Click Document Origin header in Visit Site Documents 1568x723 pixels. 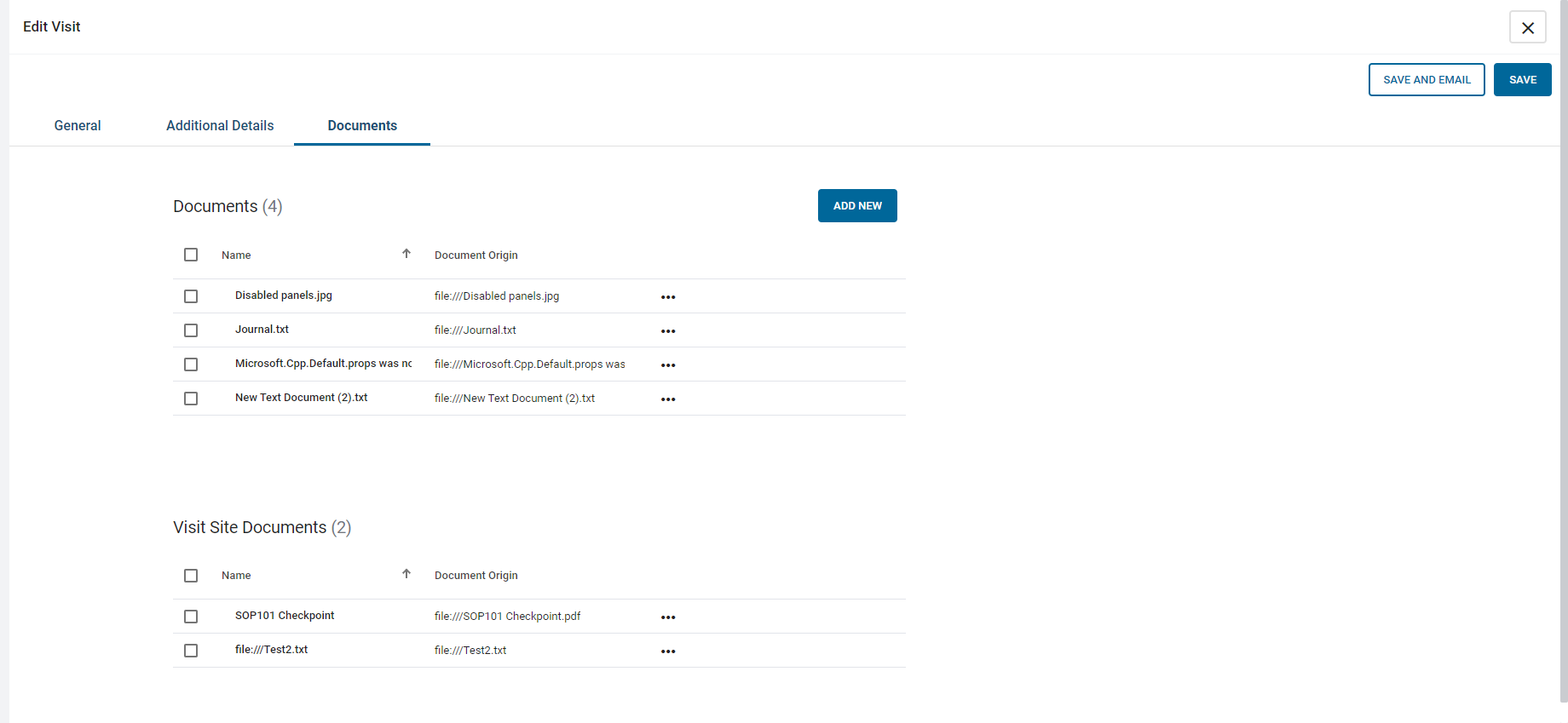(x=476, y=576)
